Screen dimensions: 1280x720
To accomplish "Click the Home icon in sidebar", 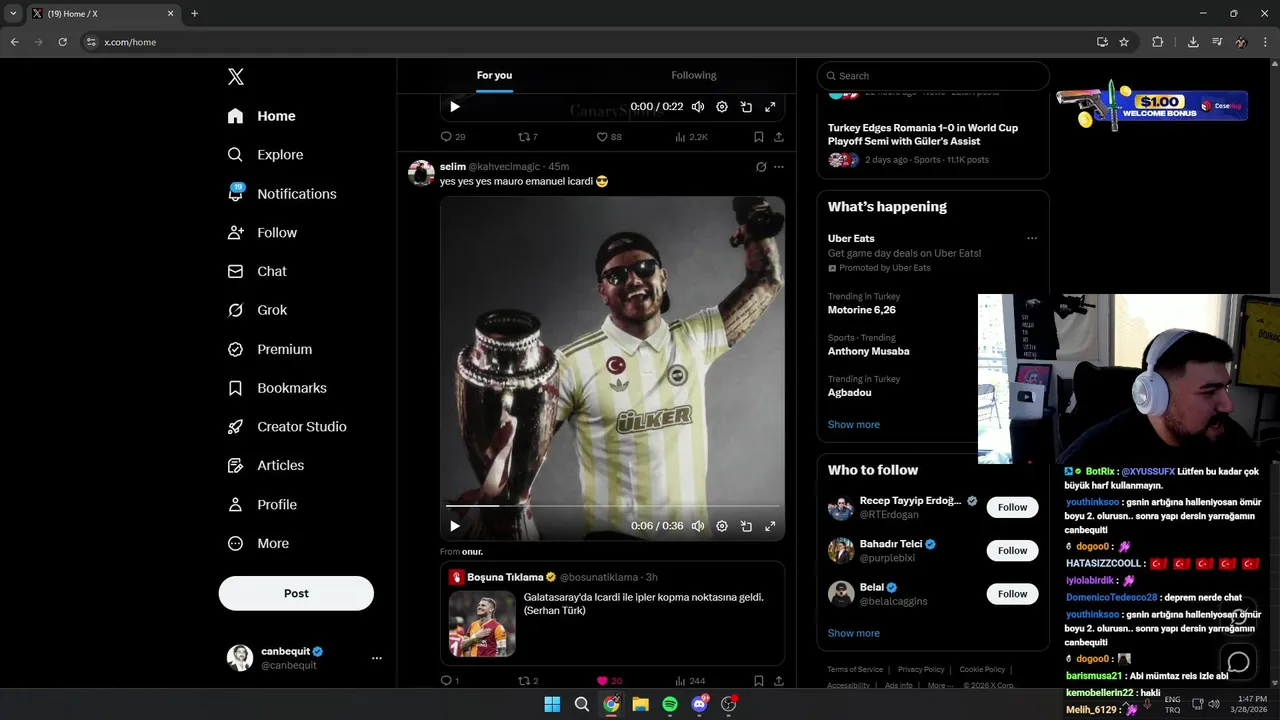I will tap(235, 116).
